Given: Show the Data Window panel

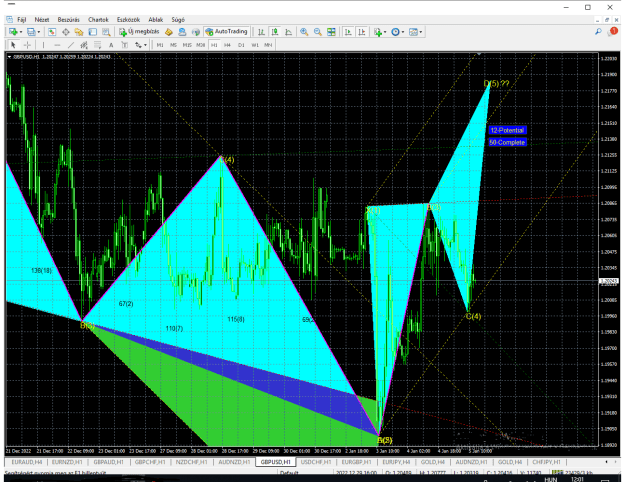Looking at the screenshot, I should (65, 32).
